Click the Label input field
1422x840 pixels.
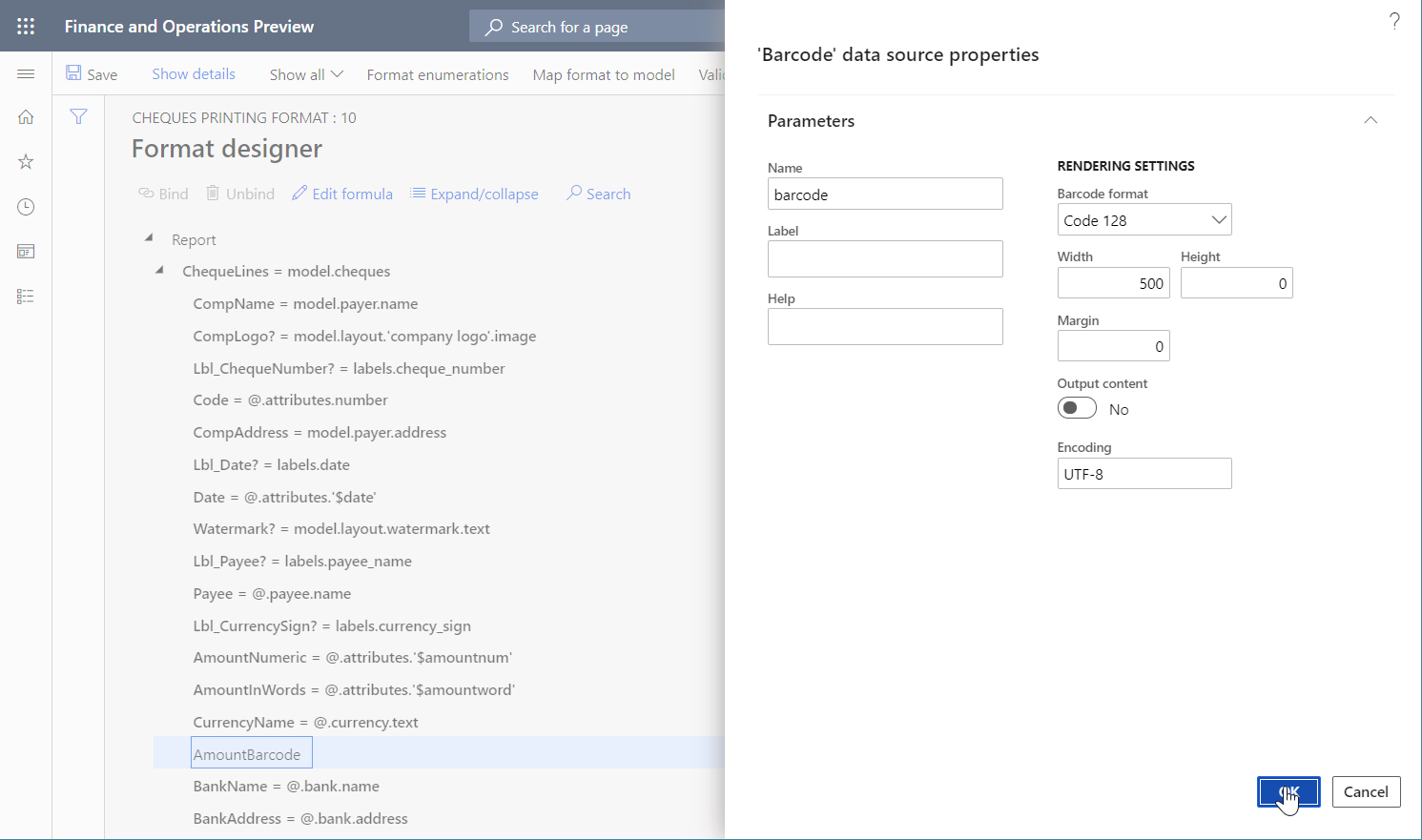(885, 258)
